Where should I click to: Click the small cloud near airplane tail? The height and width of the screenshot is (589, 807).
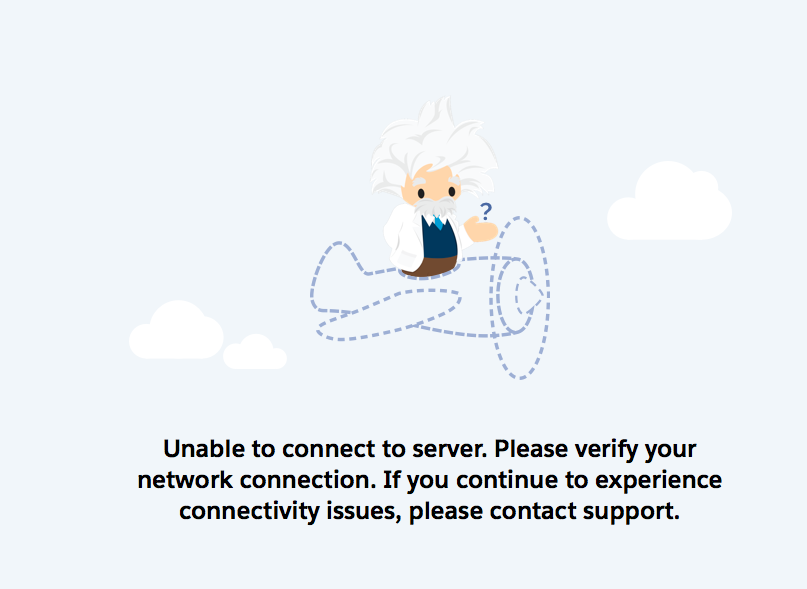pyautogui.click(x=255, y=352)
